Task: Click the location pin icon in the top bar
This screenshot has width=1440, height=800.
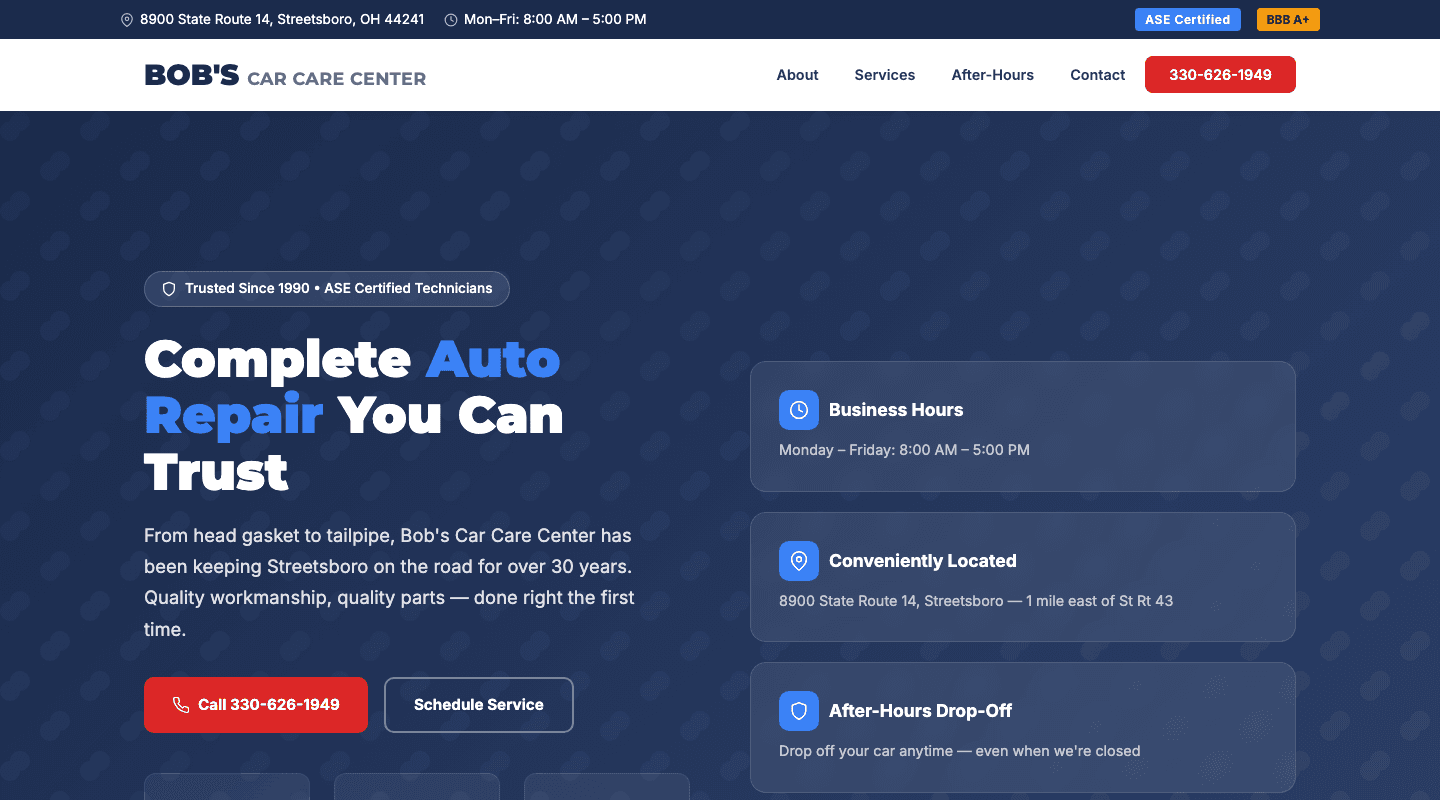Action: coord(126,19)
